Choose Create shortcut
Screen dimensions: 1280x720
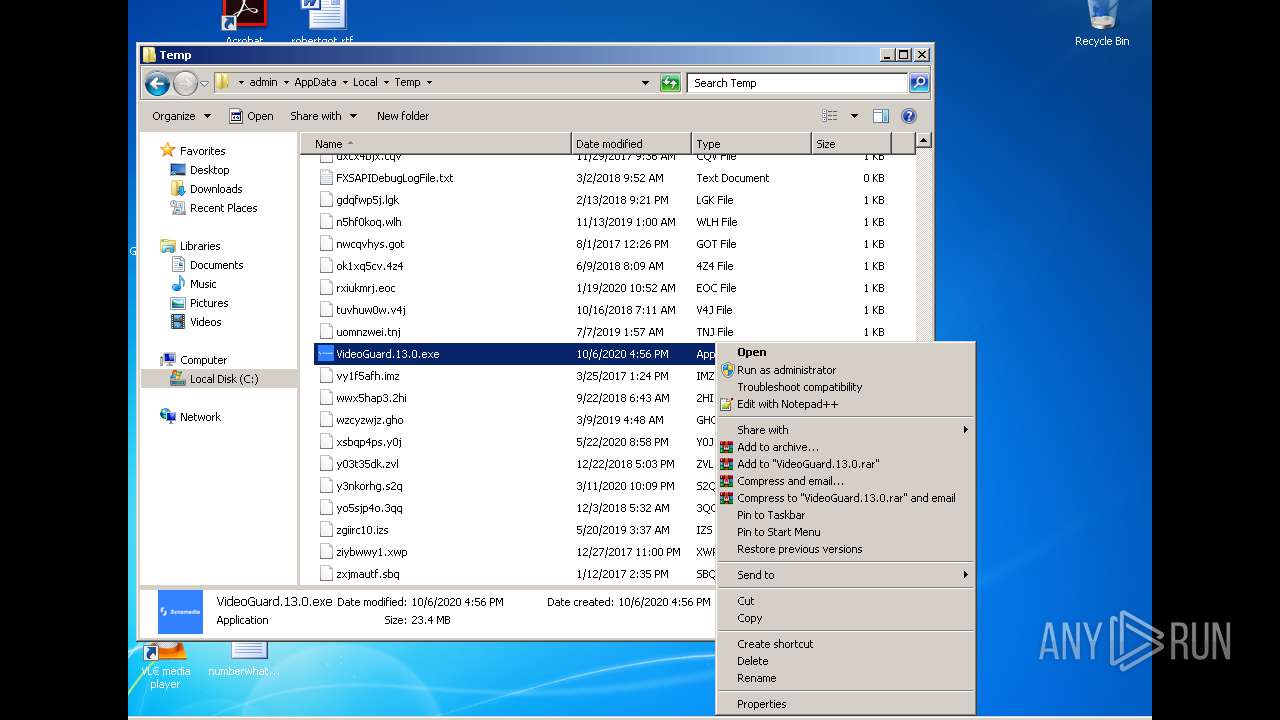846,644
